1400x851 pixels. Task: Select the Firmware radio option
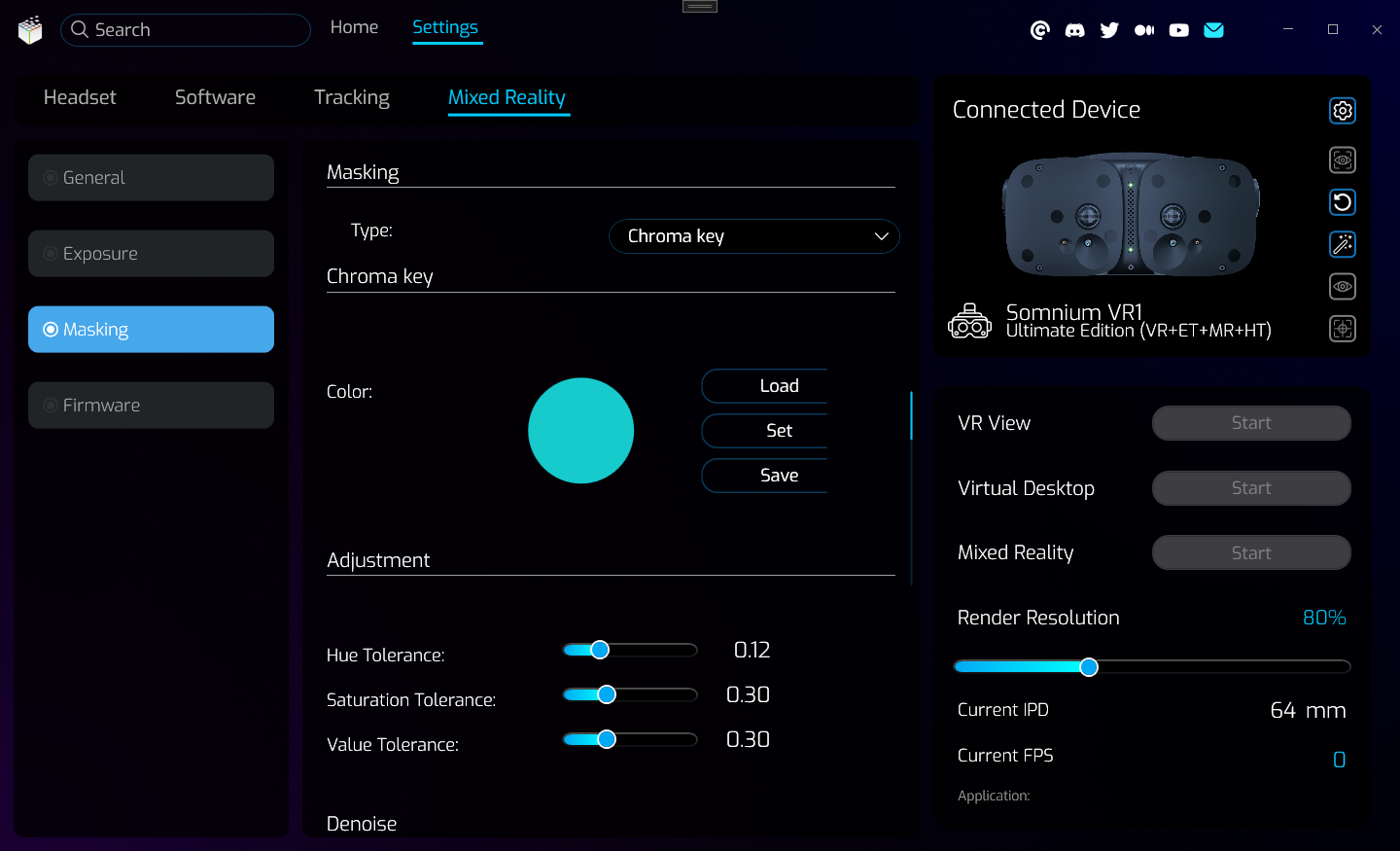coord(151,406)
